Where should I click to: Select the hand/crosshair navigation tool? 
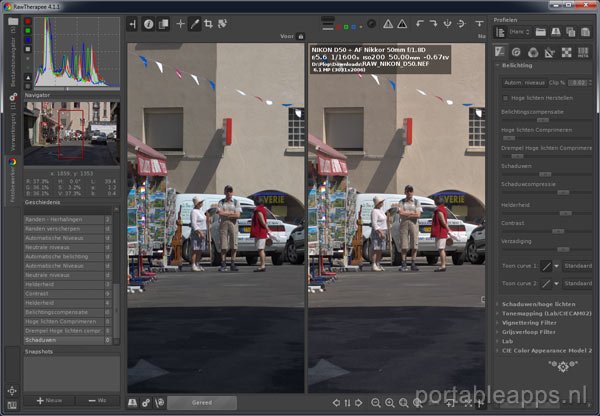[x=180, y=24]
